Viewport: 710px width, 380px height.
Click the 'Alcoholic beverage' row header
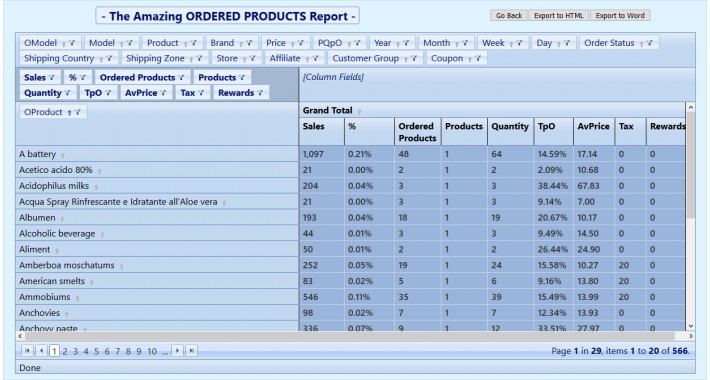click(157, 233)
